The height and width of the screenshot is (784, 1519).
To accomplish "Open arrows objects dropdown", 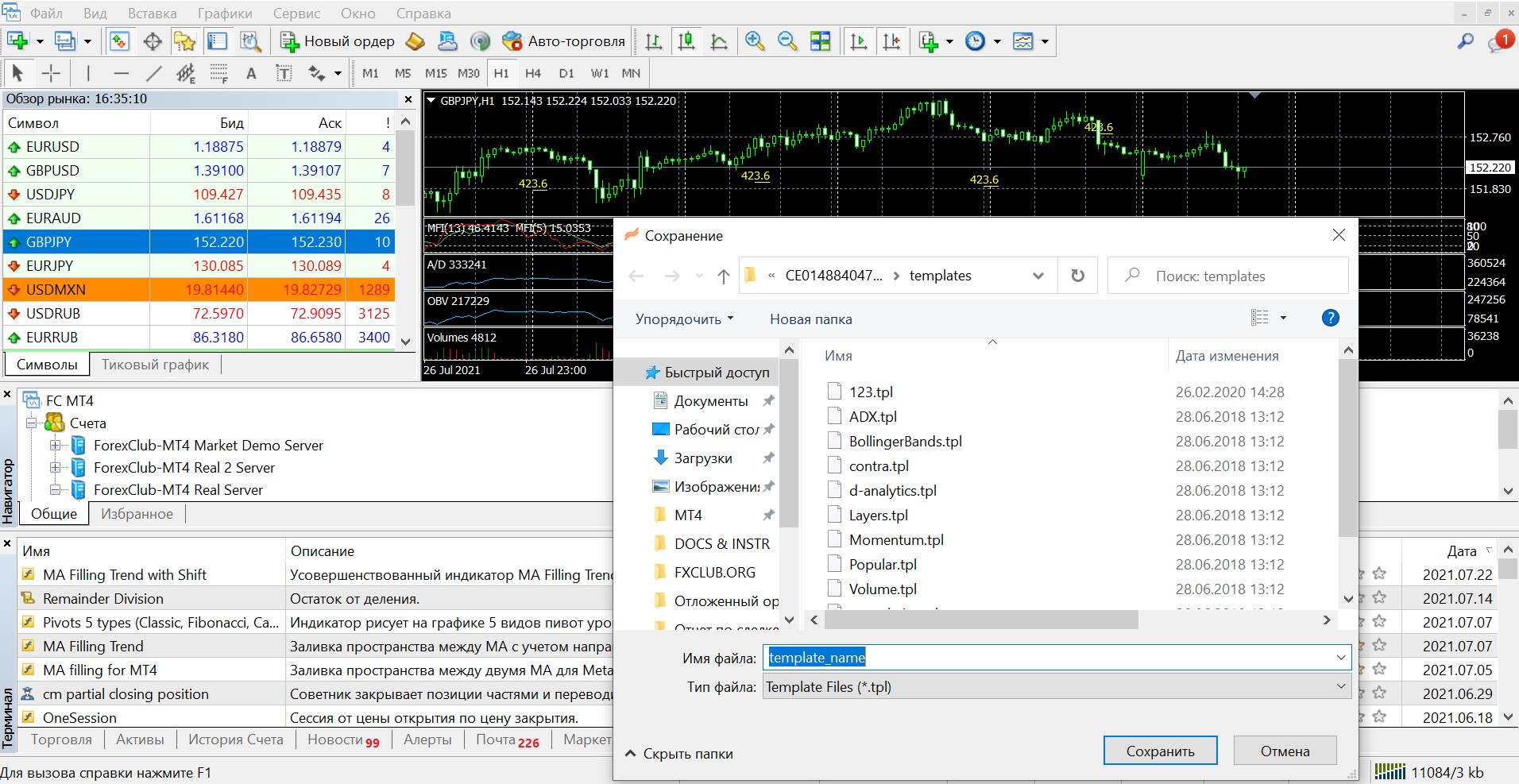I will coord(338,73).
